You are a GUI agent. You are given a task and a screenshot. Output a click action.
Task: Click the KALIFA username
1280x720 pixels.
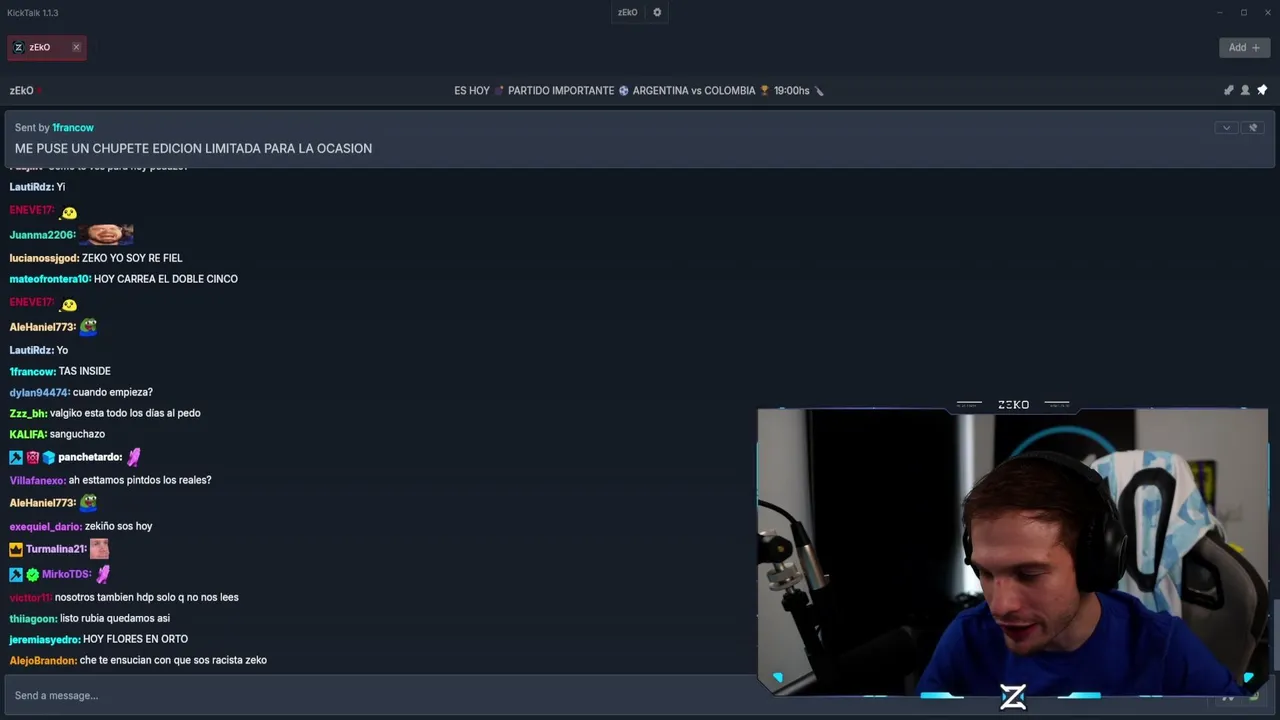[29, 434]
